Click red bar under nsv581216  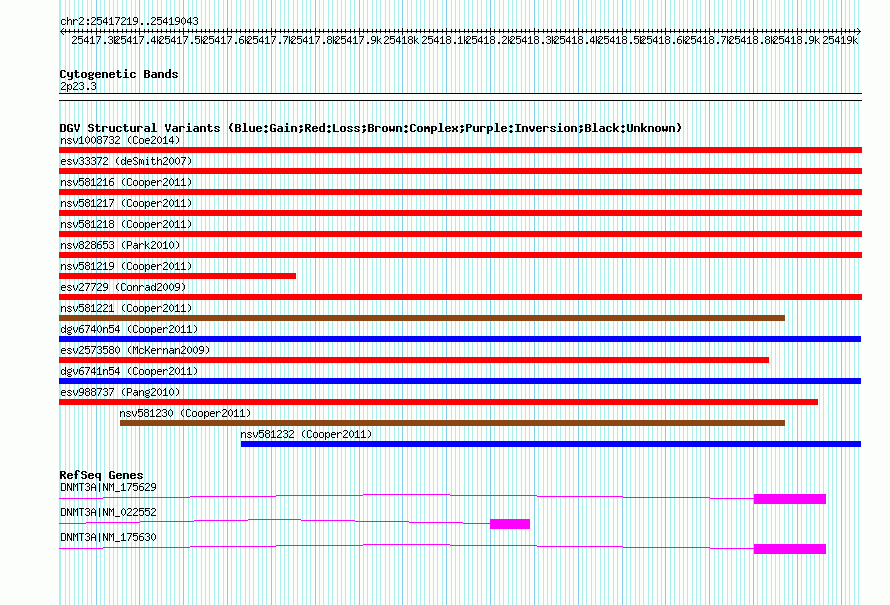(460, 192)
